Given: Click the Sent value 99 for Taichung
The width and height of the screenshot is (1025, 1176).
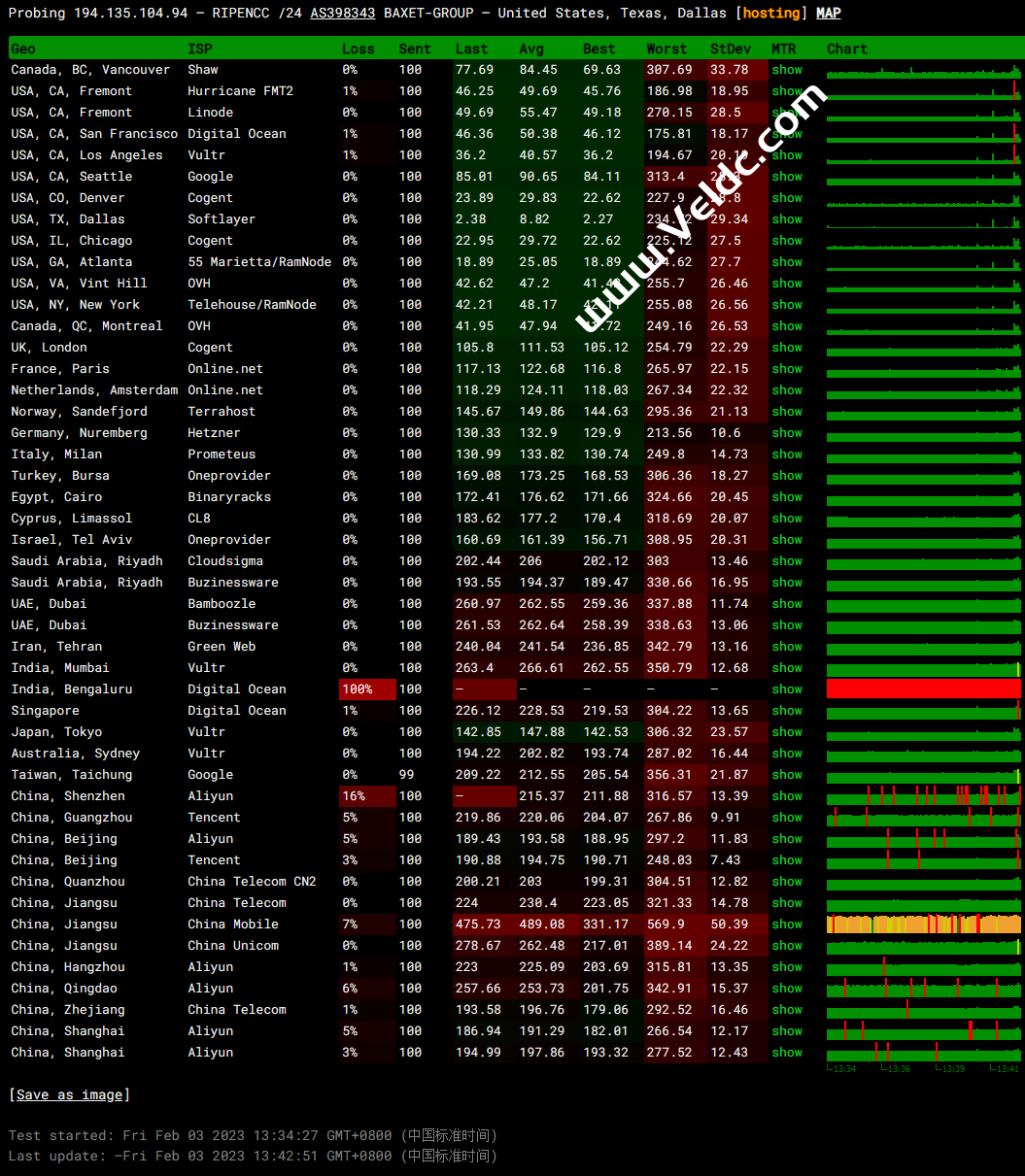Looking at the screenshot, I should coord(406,775).
